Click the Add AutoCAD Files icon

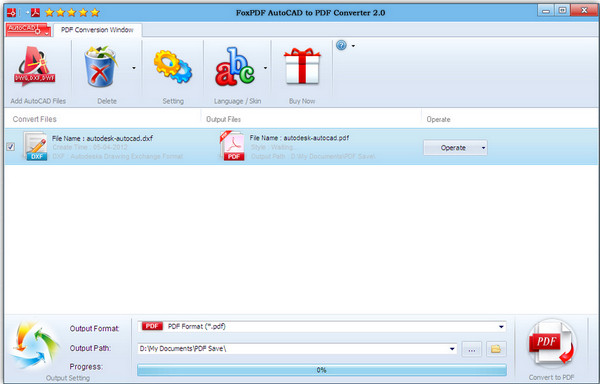[35, 67]
